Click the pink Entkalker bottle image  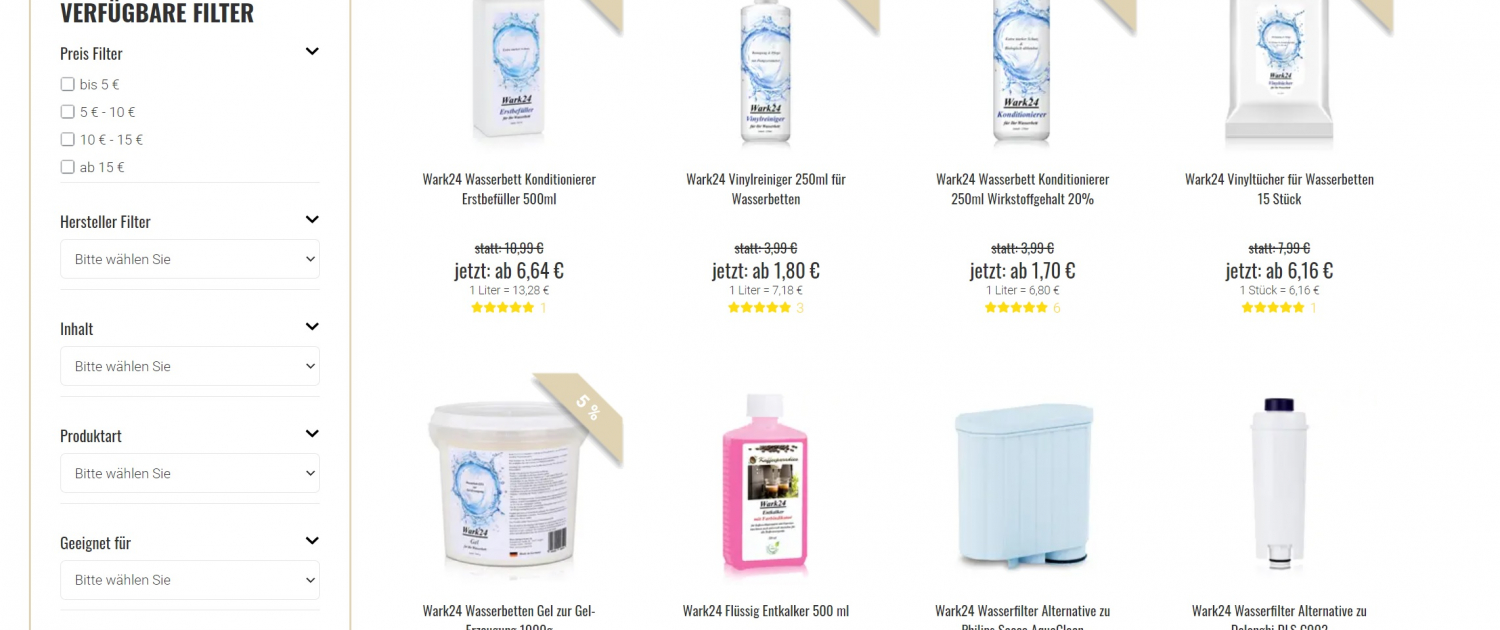(765, 482)
